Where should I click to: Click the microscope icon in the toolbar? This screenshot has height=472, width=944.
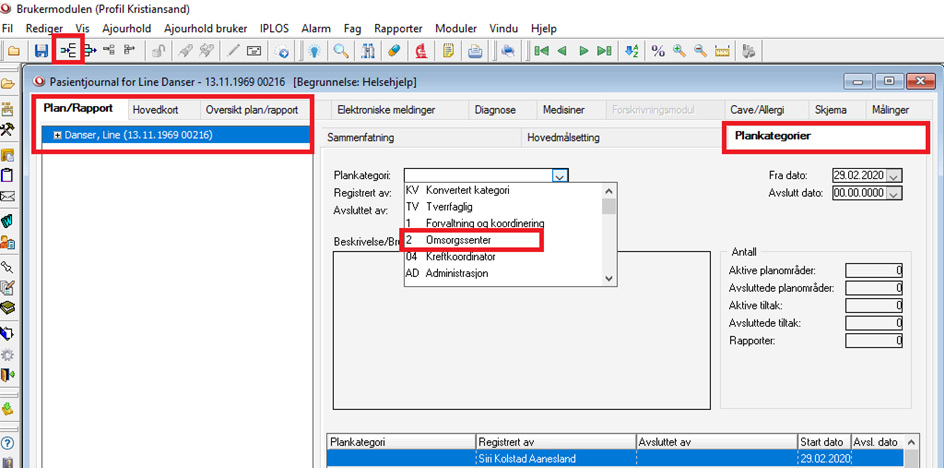tap(422, 50)
